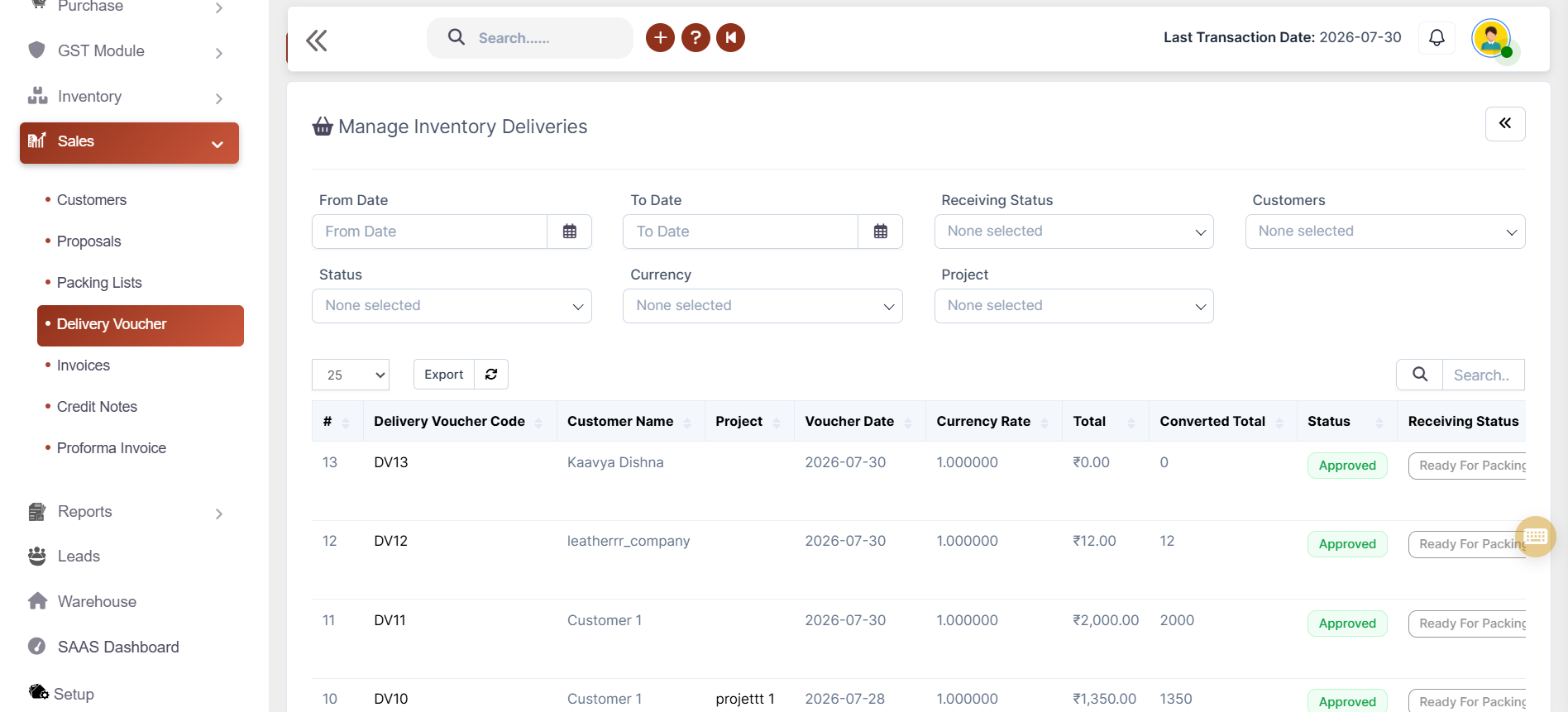Change the 25 rows-per-page selector
This screenshot has height=712, width=1568.
pos(351,375)
